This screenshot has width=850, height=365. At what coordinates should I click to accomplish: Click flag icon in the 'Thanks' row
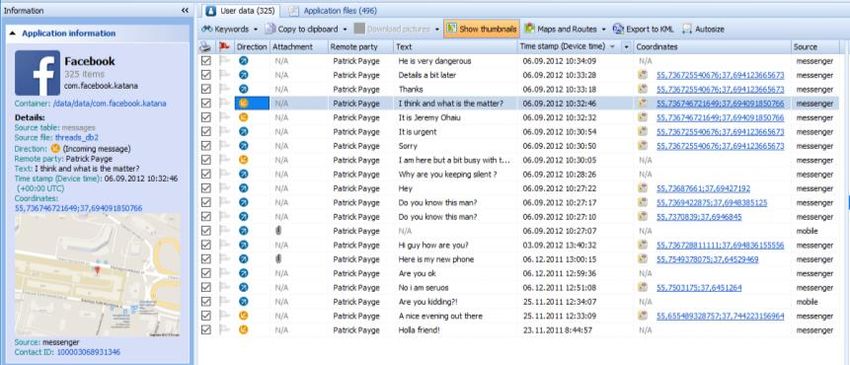point(224,89)
